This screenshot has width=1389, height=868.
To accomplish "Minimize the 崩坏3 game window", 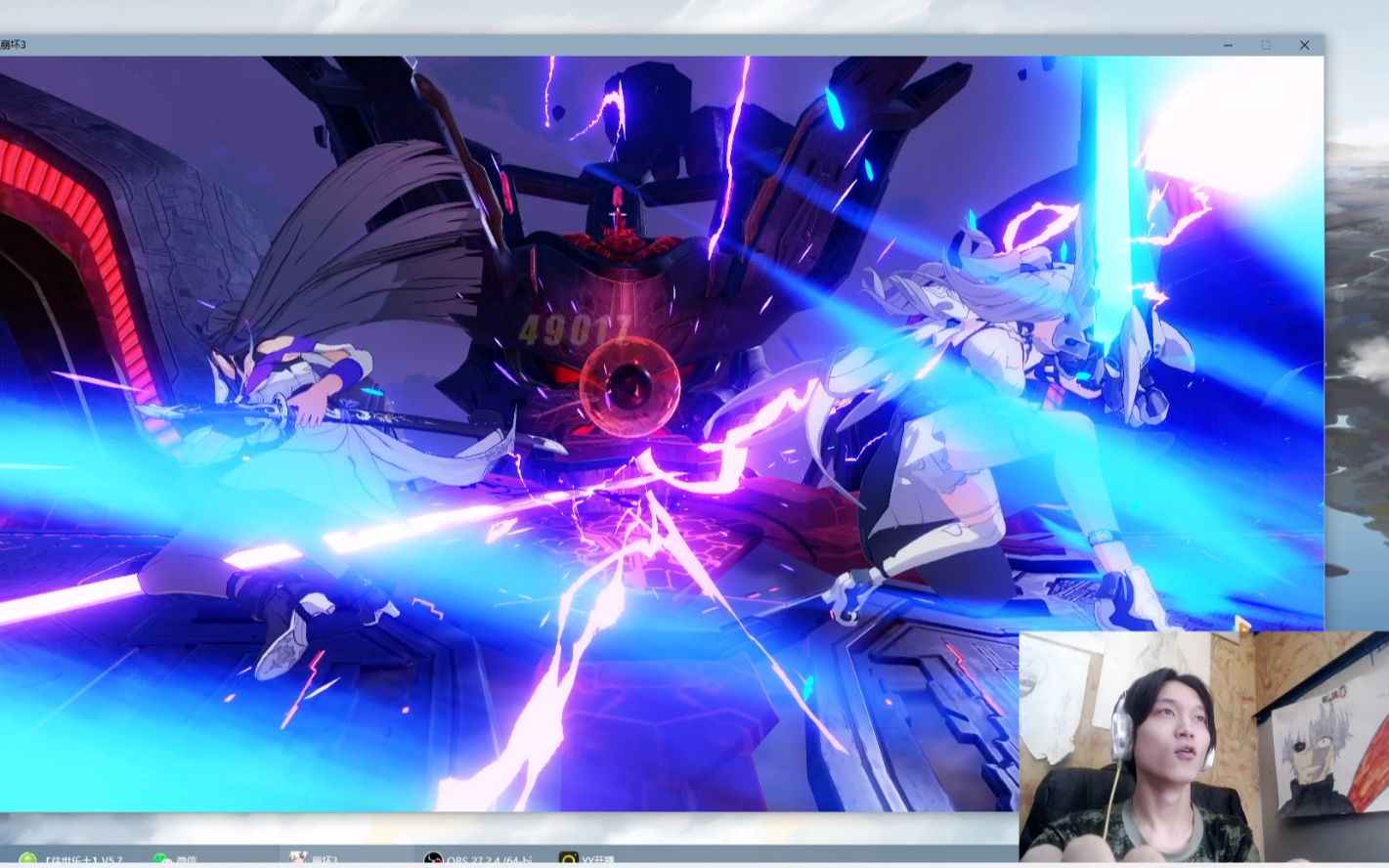I will click(x=1229, y=45).
